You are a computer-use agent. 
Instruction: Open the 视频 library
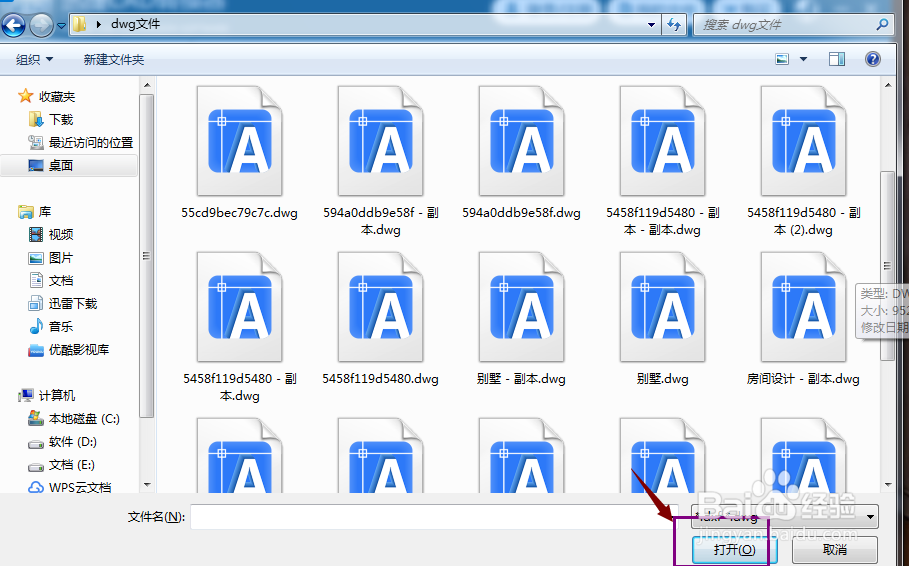click(61, 234)
